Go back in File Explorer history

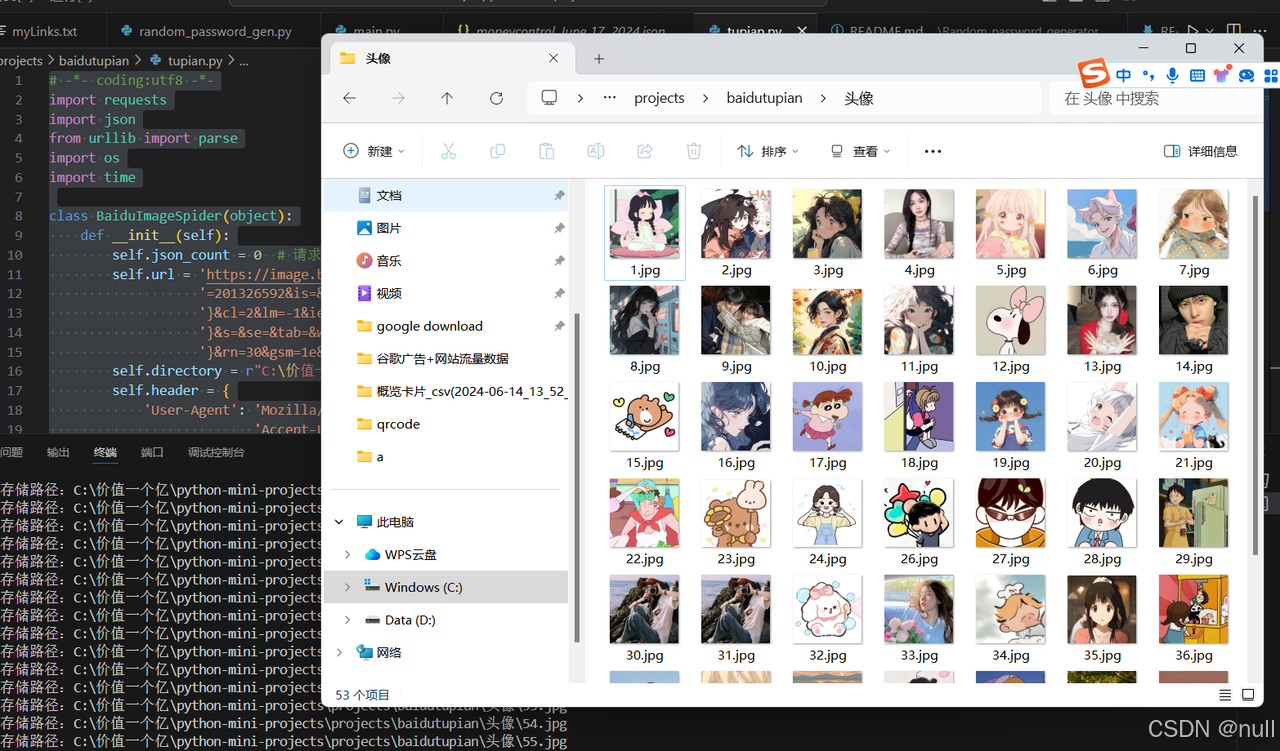point(349,98)
